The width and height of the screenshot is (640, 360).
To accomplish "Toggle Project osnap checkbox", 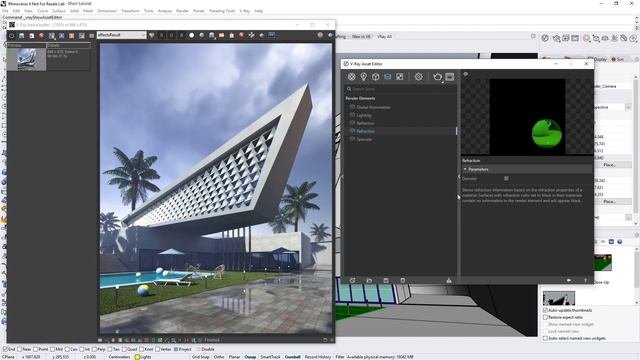I will (x=176, y=349).
